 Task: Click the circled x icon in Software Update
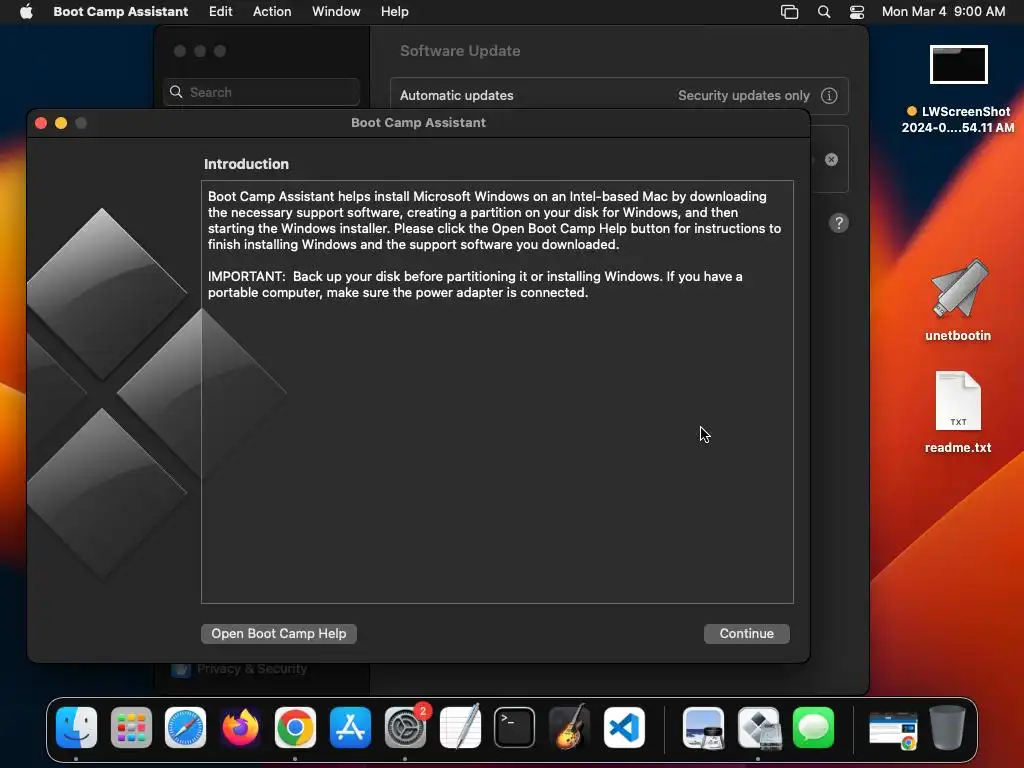point(831,159)
